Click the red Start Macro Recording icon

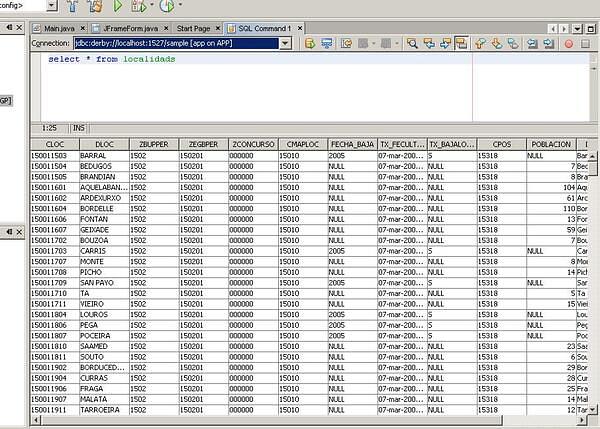click(x=569, y=44)
